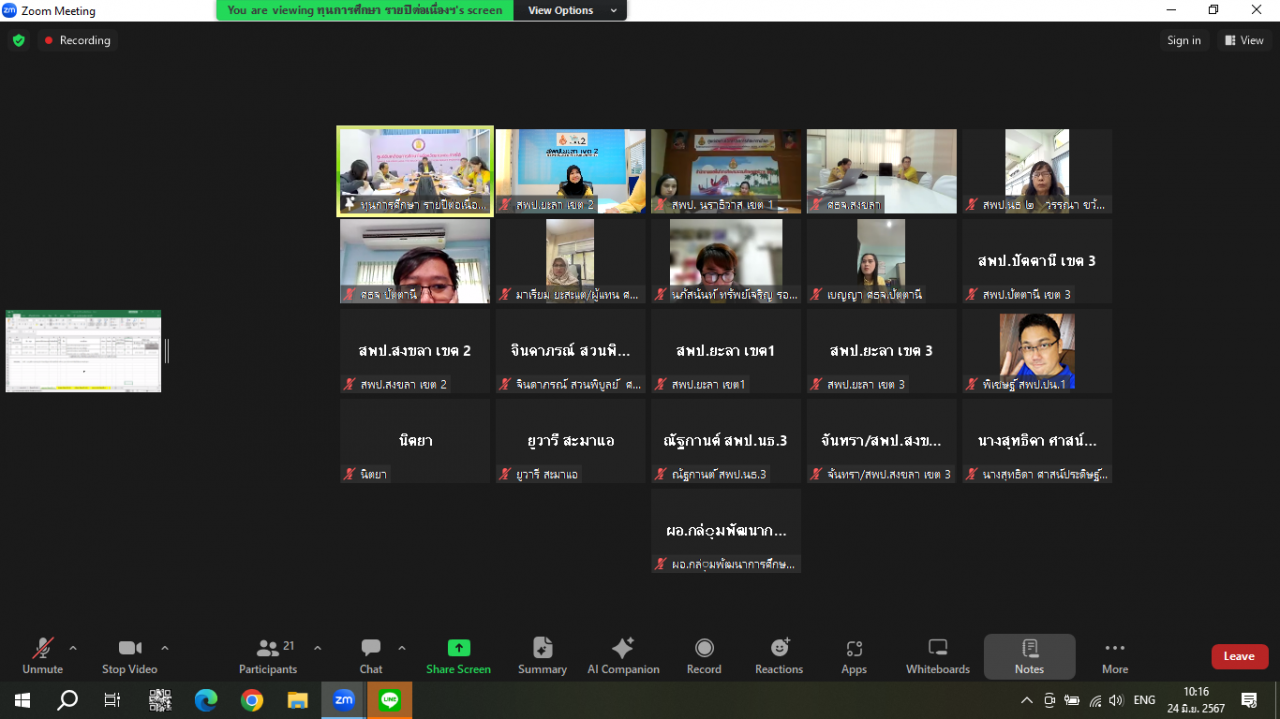Show hidden system tray icons
Image resolution: width=1280 pixels, height=719 pixels.
1026,700
